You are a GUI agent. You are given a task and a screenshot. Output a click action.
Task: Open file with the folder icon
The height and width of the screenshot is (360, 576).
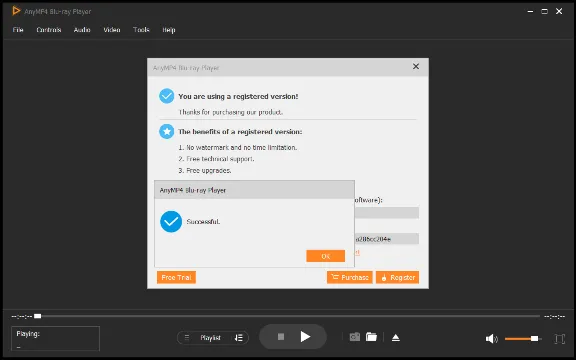pos(371,337)
